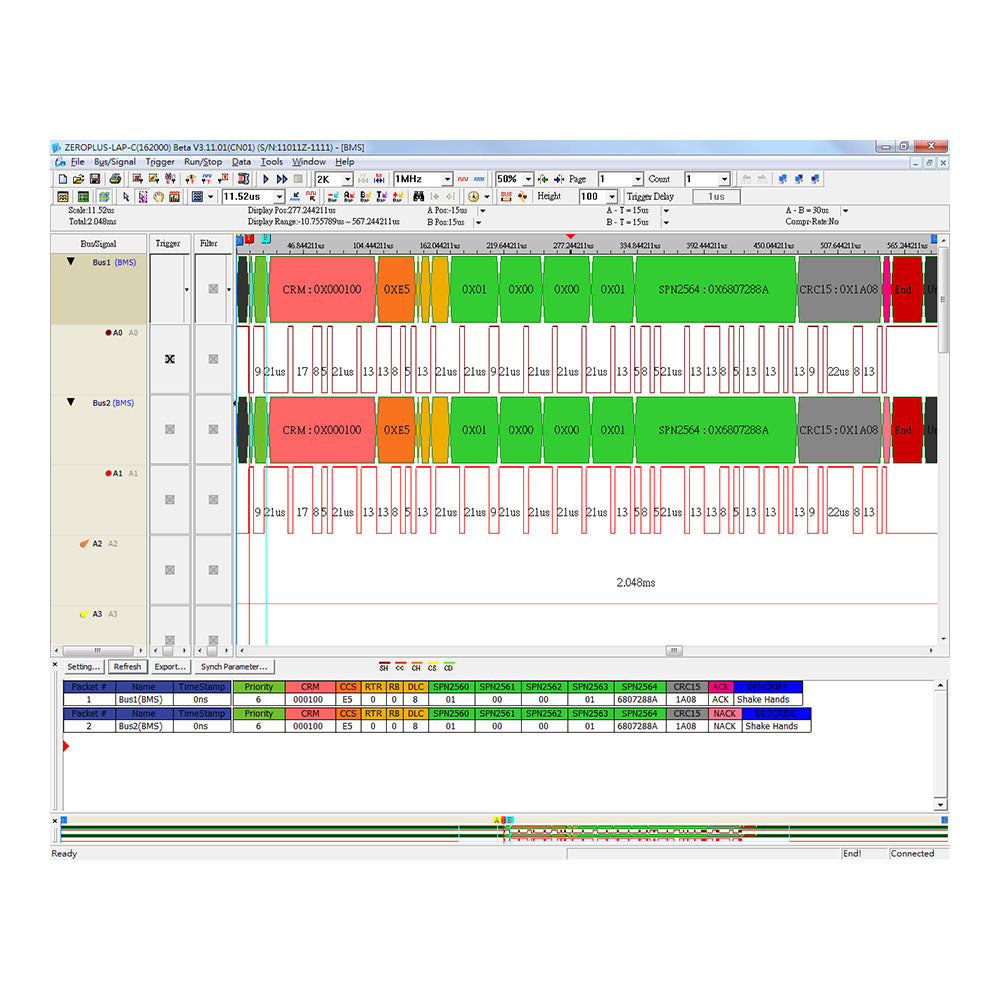The height and width of the screenshot is (1000, 1000).
Task: Collapse the Bus1 signal tree entry
Action: pyautogui.click(x=70, y=262)
